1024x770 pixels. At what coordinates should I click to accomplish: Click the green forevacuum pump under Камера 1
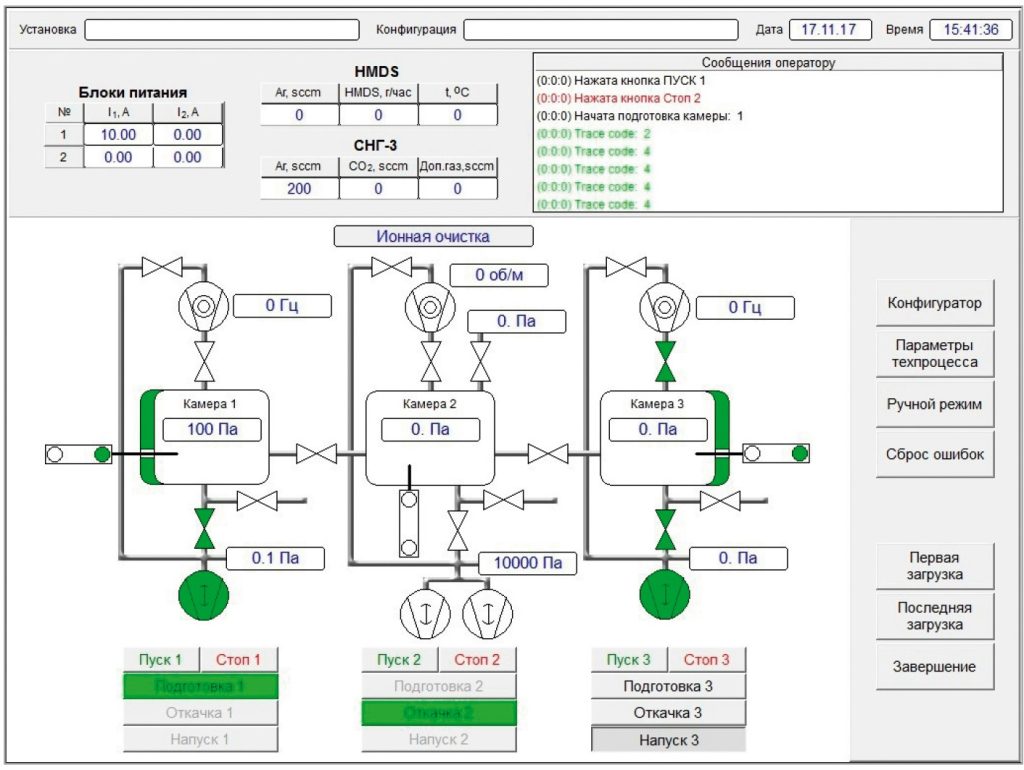click(204, 595)
